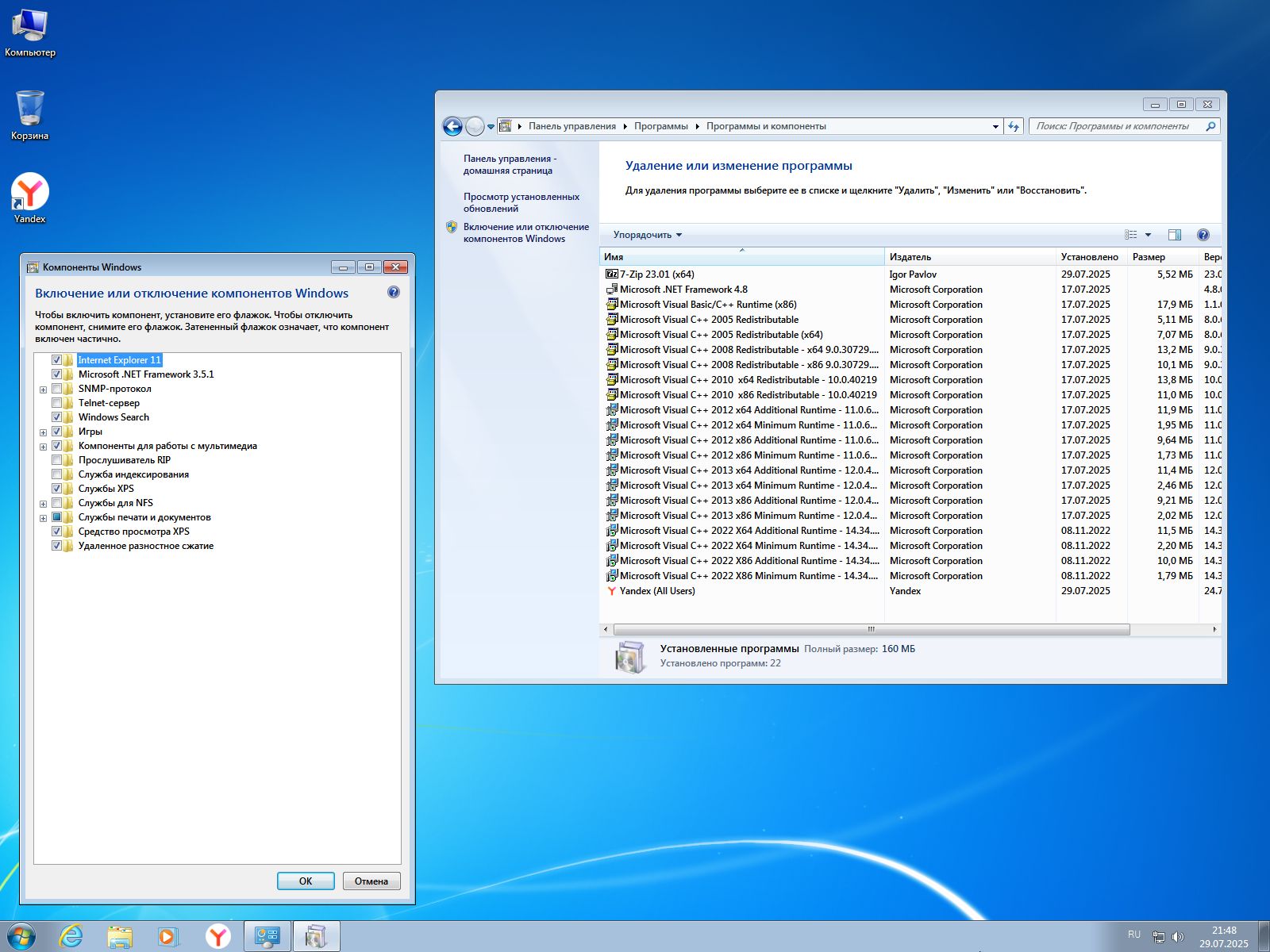Open the view options dropdown arrow
The image size is (1270, 952).
[x=1148, y=235]
